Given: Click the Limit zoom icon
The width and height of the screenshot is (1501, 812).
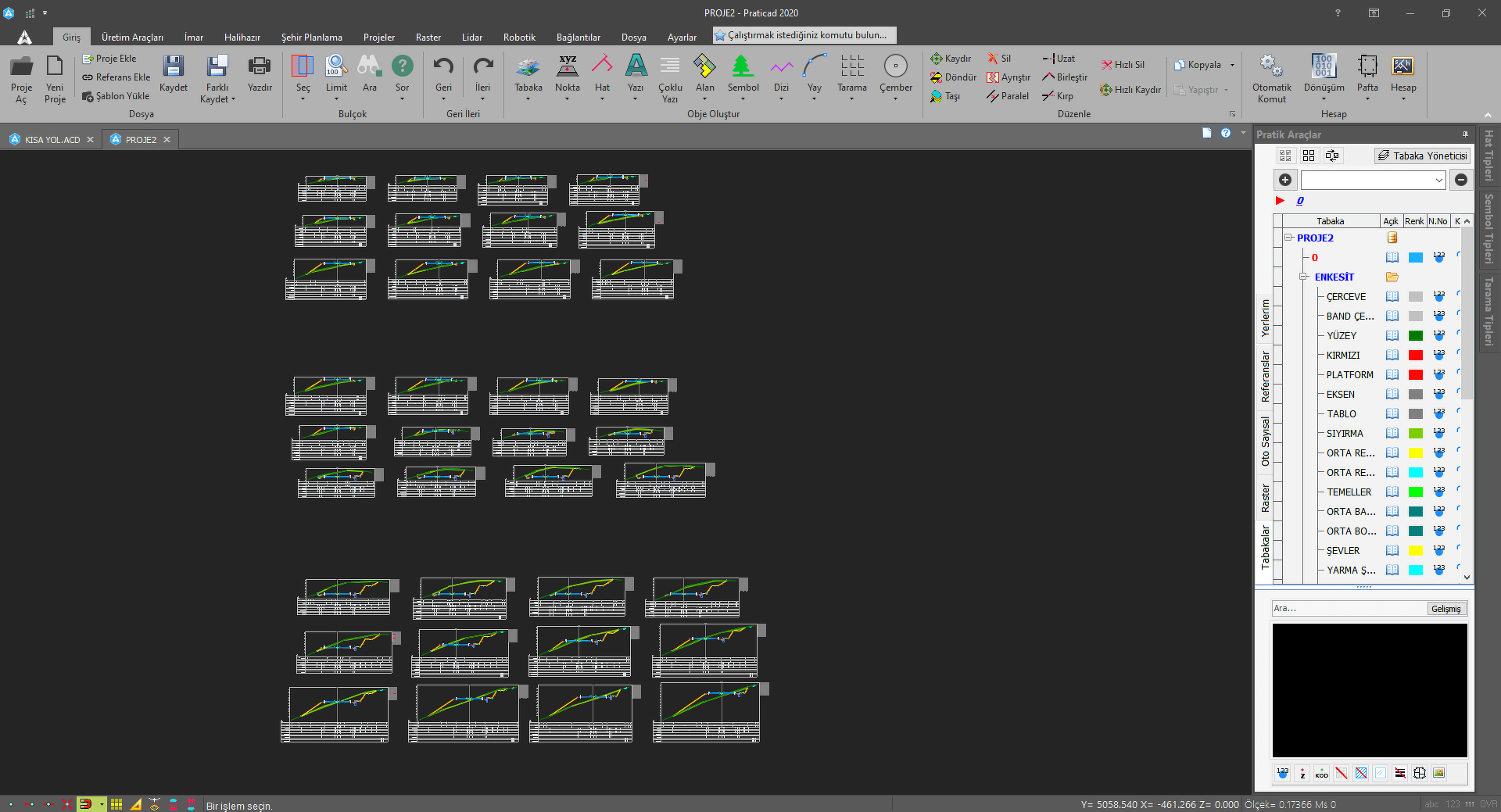Looking at the screenshot, I should coord(336,68).
